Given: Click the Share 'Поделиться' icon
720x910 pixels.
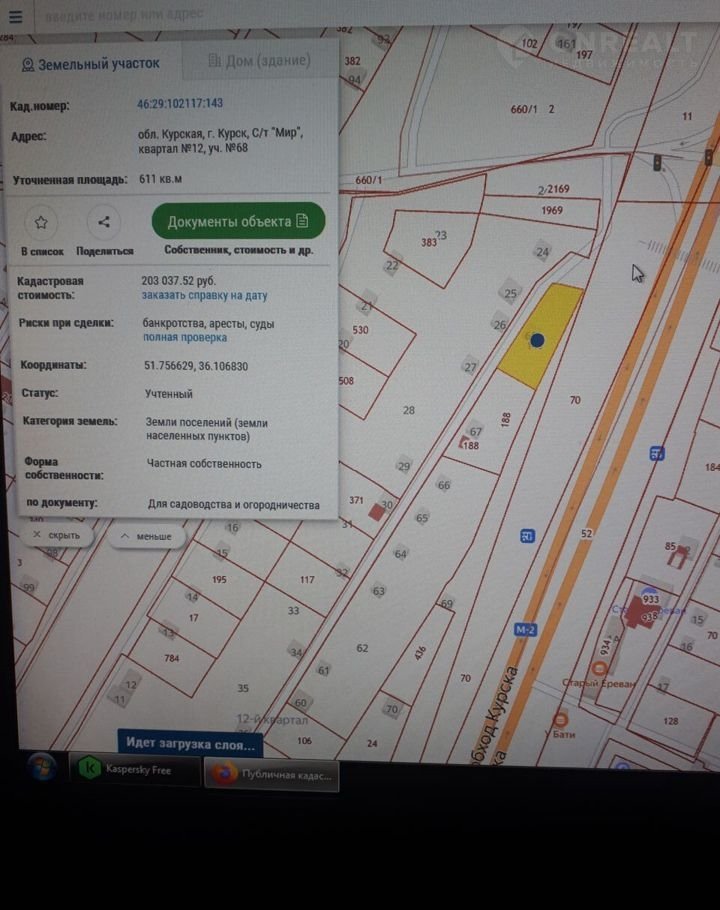Looking at the screenshot, I should pyautogui.click(x=104, y=222).
